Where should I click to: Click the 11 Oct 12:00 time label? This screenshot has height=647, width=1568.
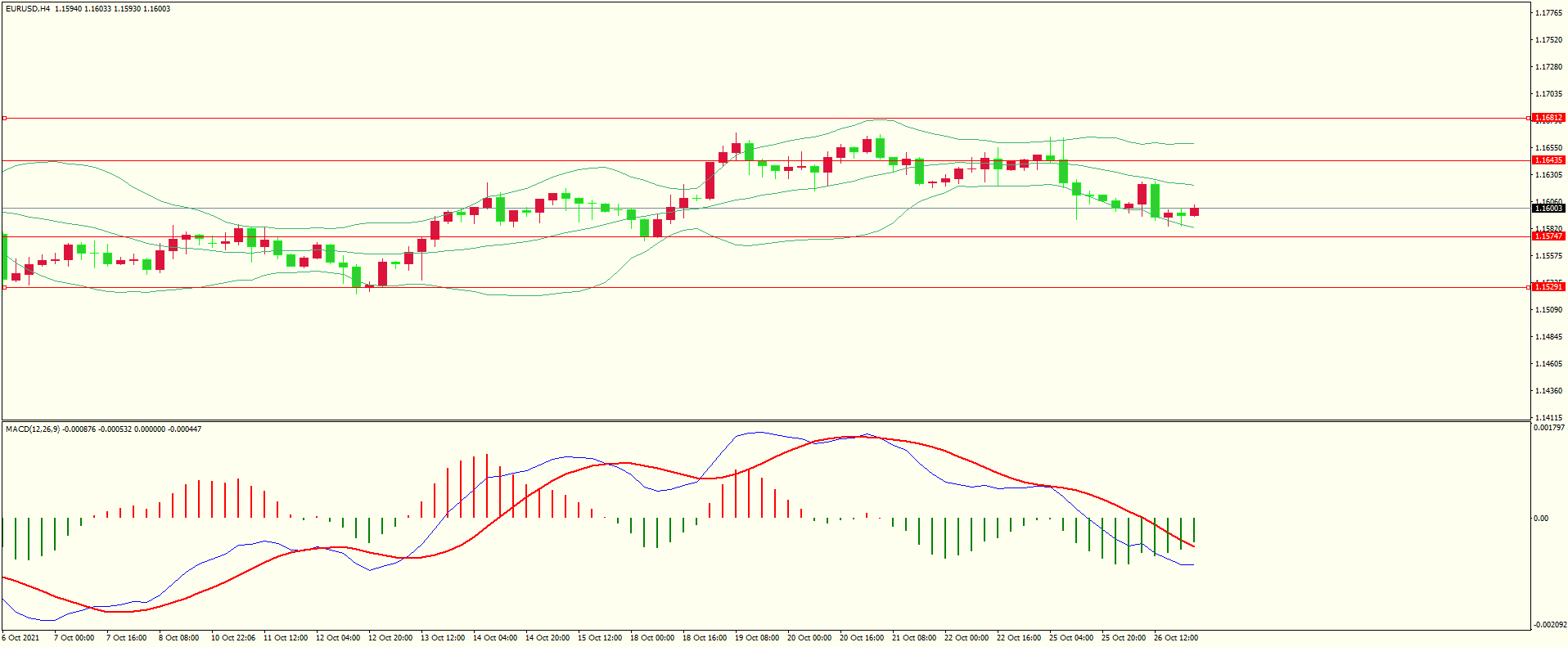pos(286,638)
